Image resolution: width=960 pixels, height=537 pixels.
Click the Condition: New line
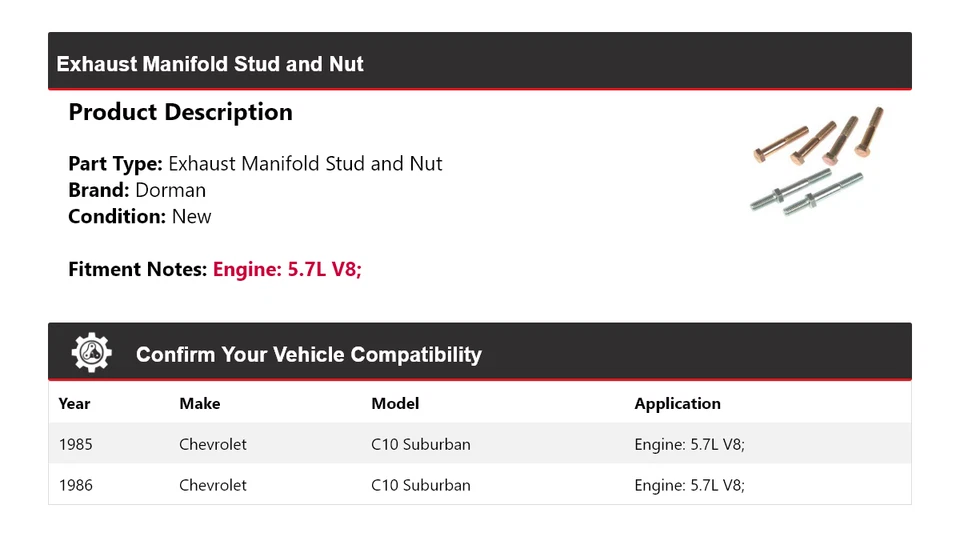coord(140,216)
